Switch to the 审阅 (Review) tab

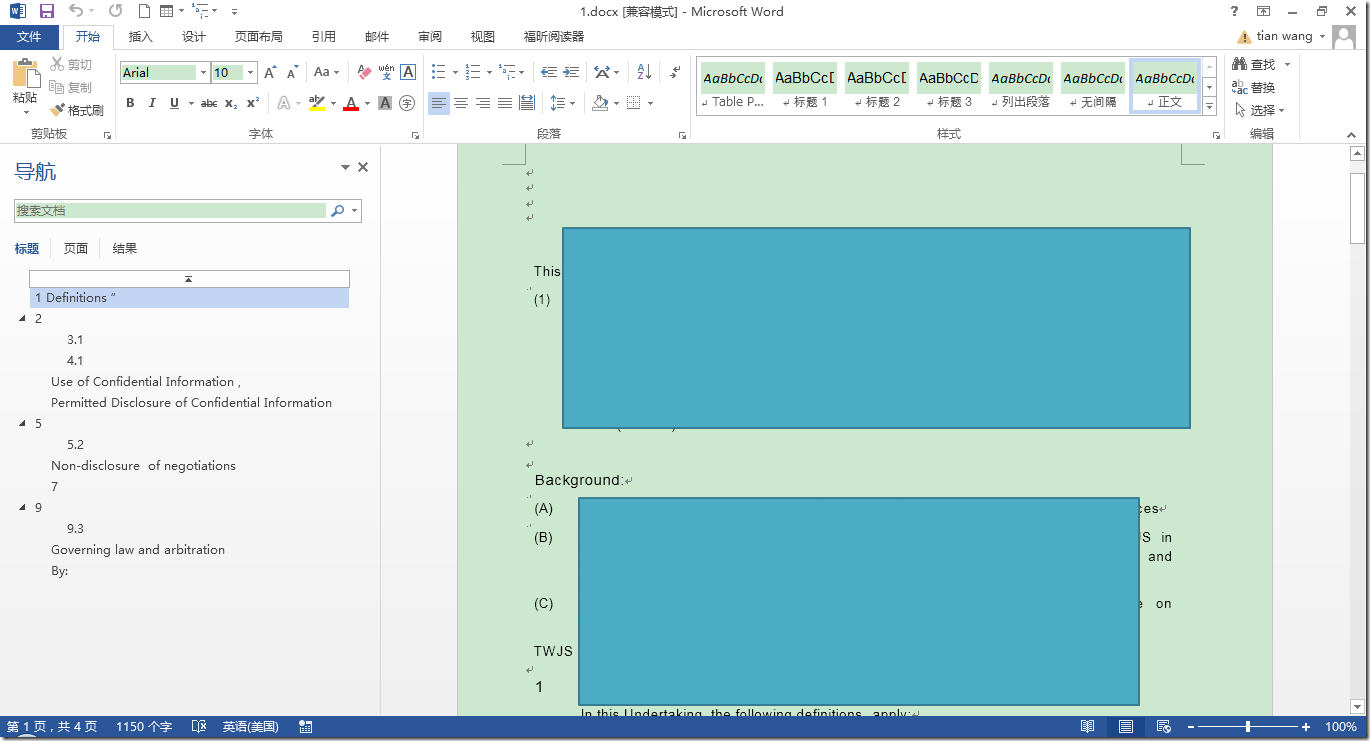point(430,37)
